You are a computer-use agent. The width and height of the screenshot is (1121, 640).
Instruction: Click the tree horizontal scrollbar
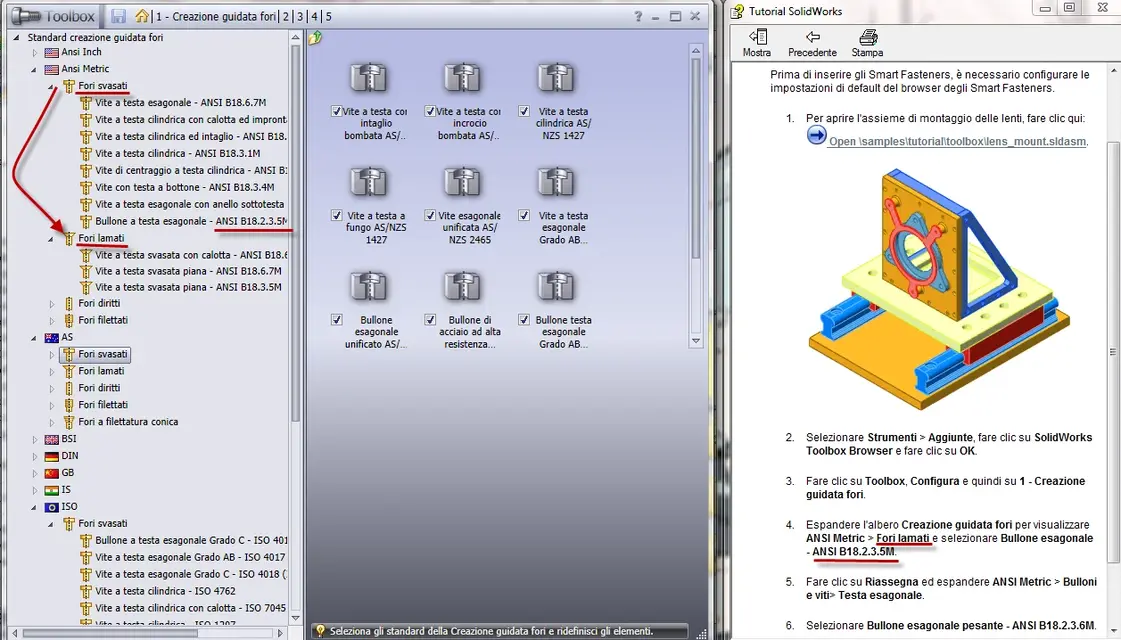pyautogui.click(x=110, y=633)
